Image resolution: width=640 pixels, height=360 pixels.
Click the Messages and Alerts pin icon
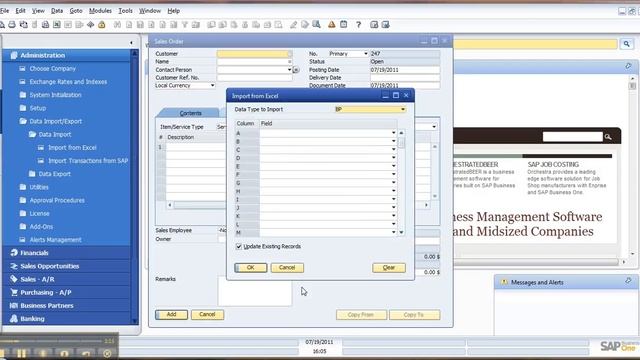[x=628, y=281]
